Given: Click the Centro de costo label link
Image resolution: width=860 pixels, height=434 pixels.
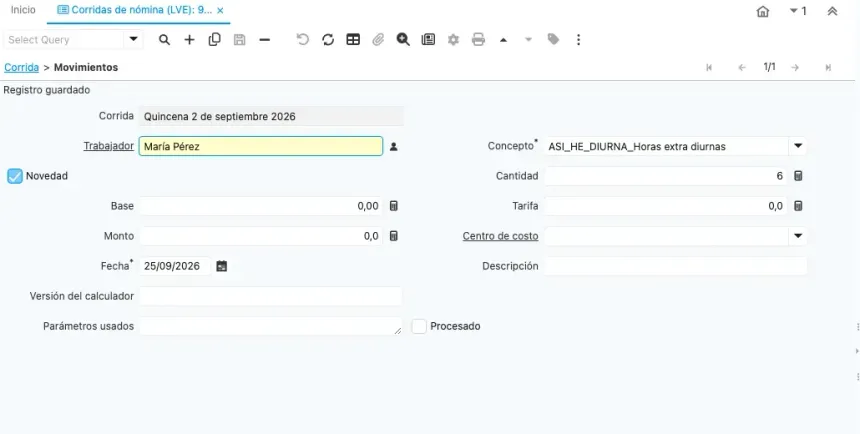Looking at the screenshot, I should coord(500,236).
